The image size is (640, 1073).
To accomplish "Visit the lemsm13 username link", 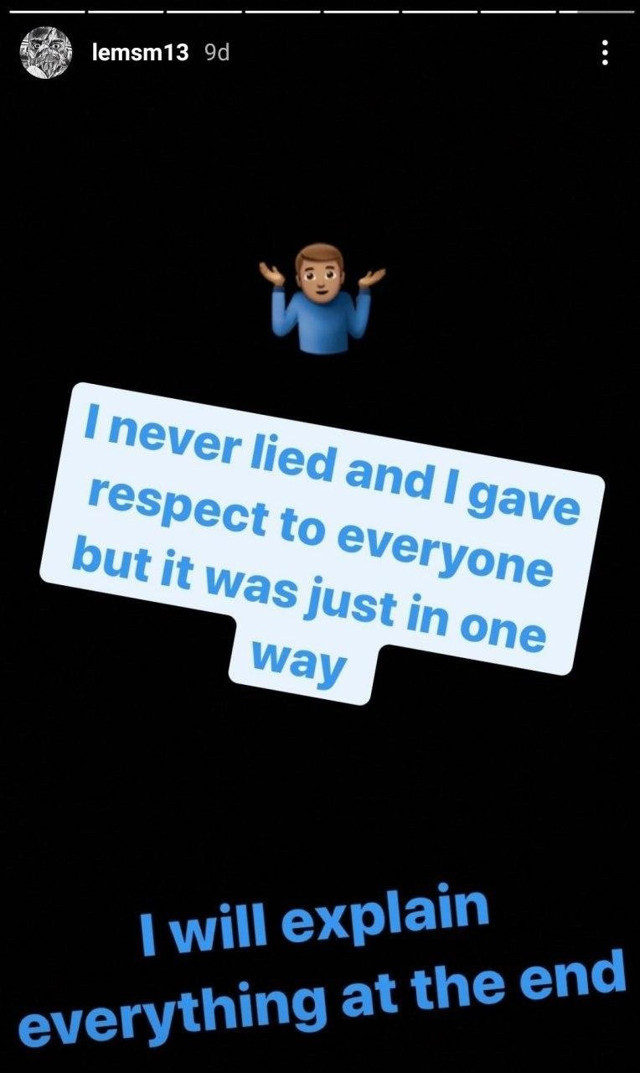I will click(140, 53).
